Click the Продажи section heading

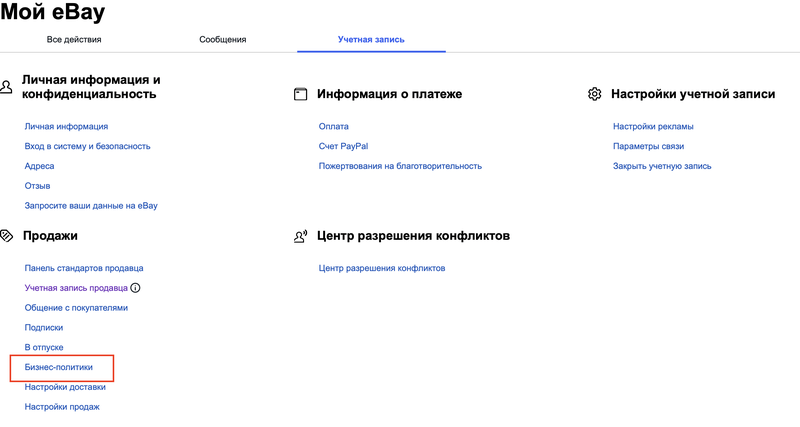tap(50, 236)
